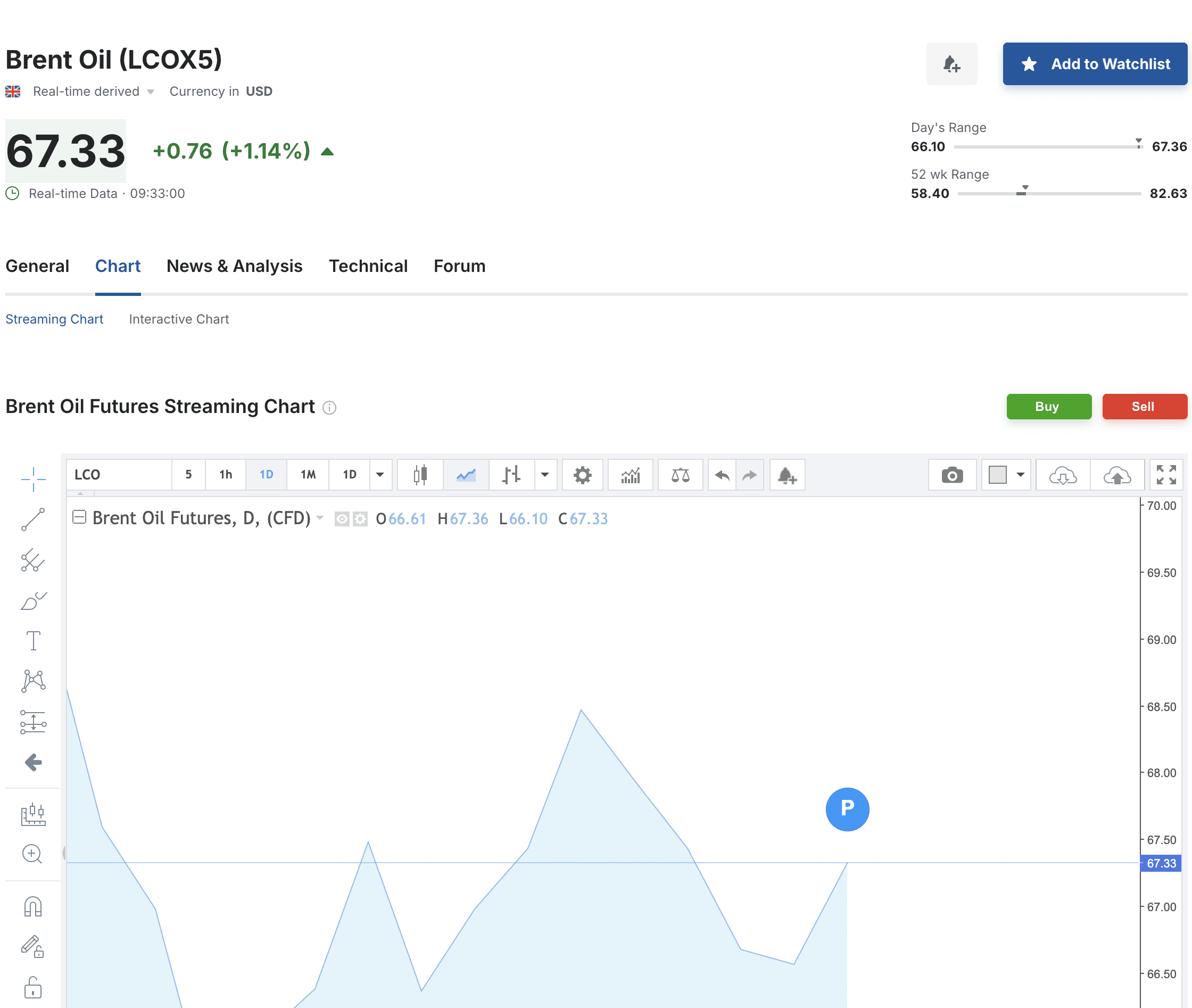1192x1008 pixels.
Task: Click the Add to Watchlist button
Action: (x=1094, y=64)
